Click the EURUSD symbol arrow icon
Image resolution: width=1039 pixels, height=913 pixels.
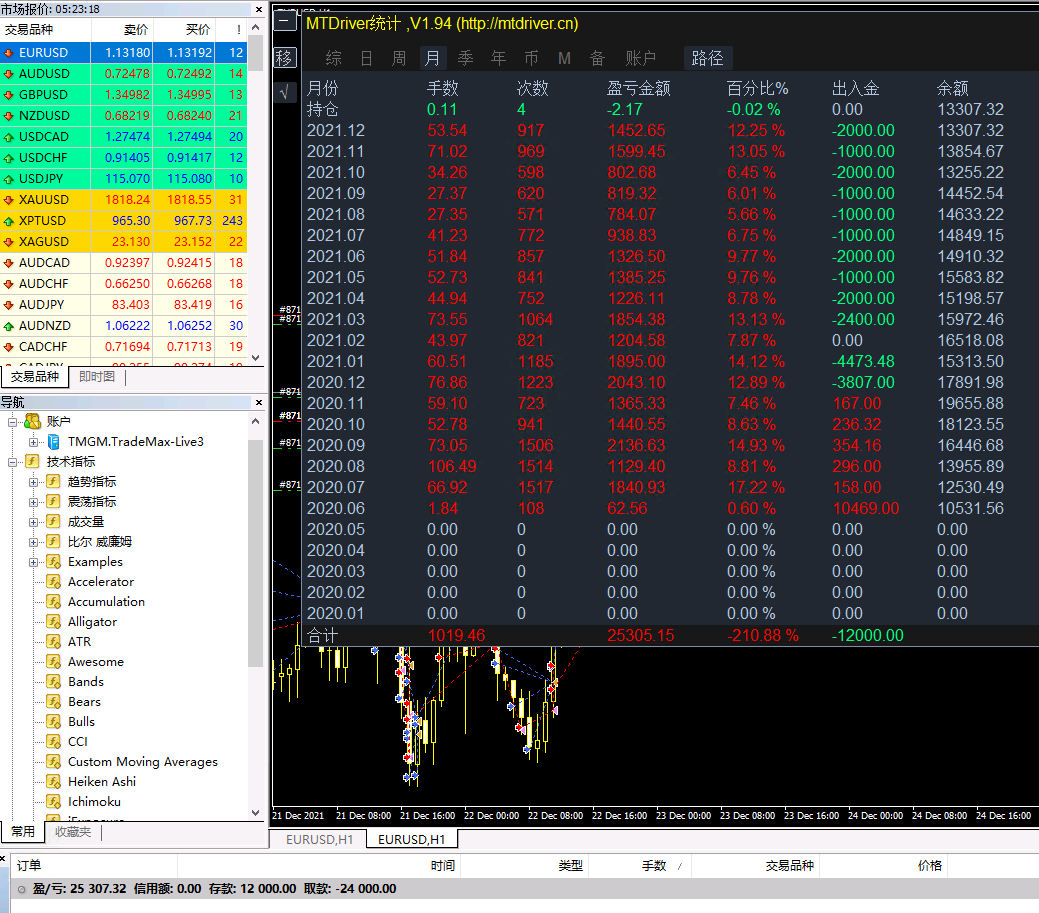(9, 53)
